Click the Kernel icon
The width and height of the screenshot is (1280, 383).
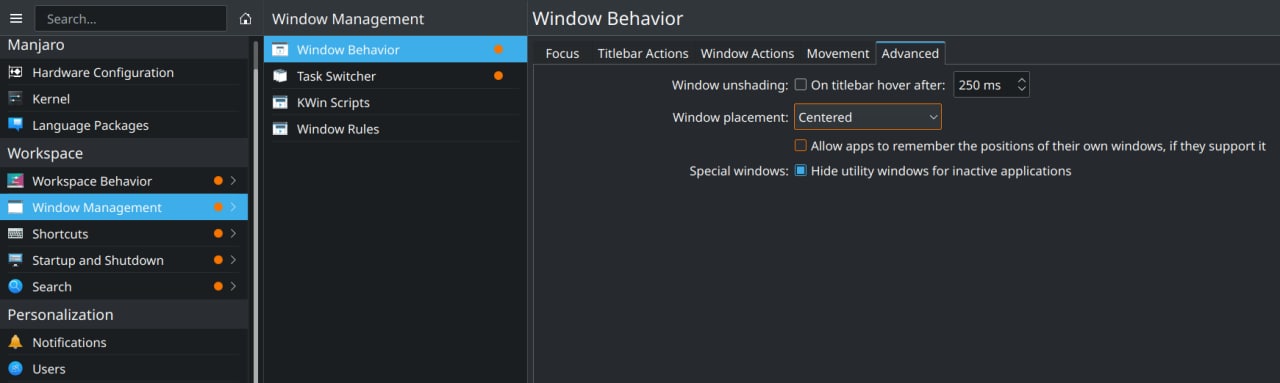point(15,99)
